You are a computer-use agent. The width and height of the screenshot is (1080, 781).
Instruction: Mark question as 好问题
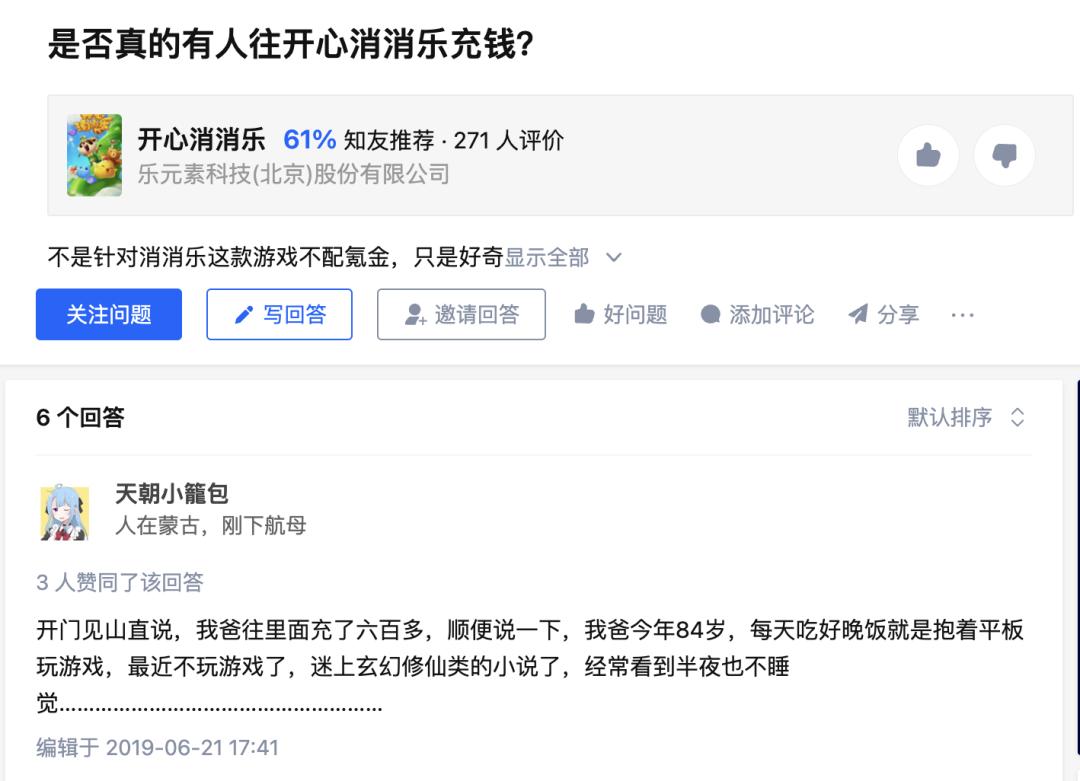click(621, 315)
